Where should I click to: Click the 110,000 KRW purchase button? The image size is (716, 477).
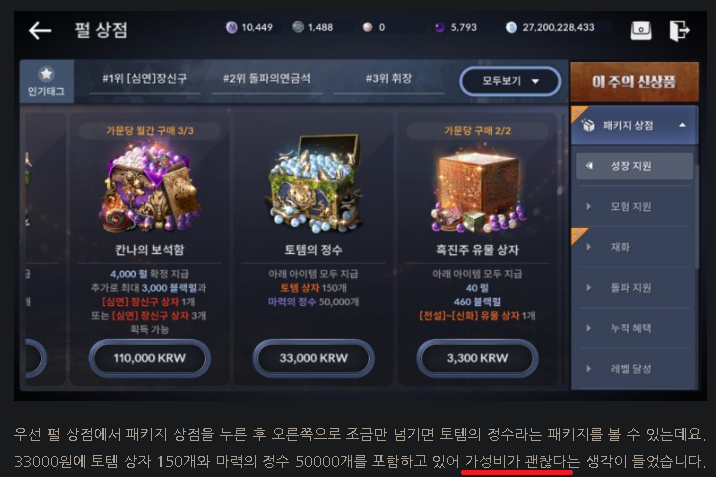149,358
